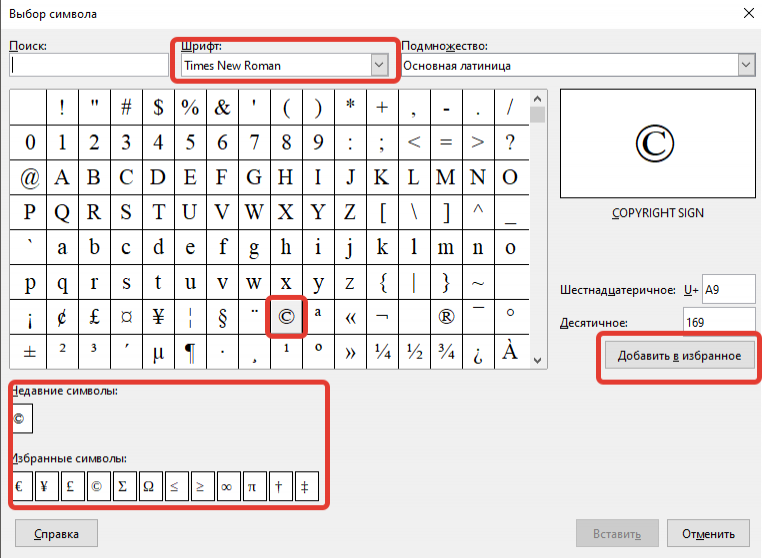Select the pilcrow ¶ paragraph symbol
The image size is (762, 558).
pos(190,352)
